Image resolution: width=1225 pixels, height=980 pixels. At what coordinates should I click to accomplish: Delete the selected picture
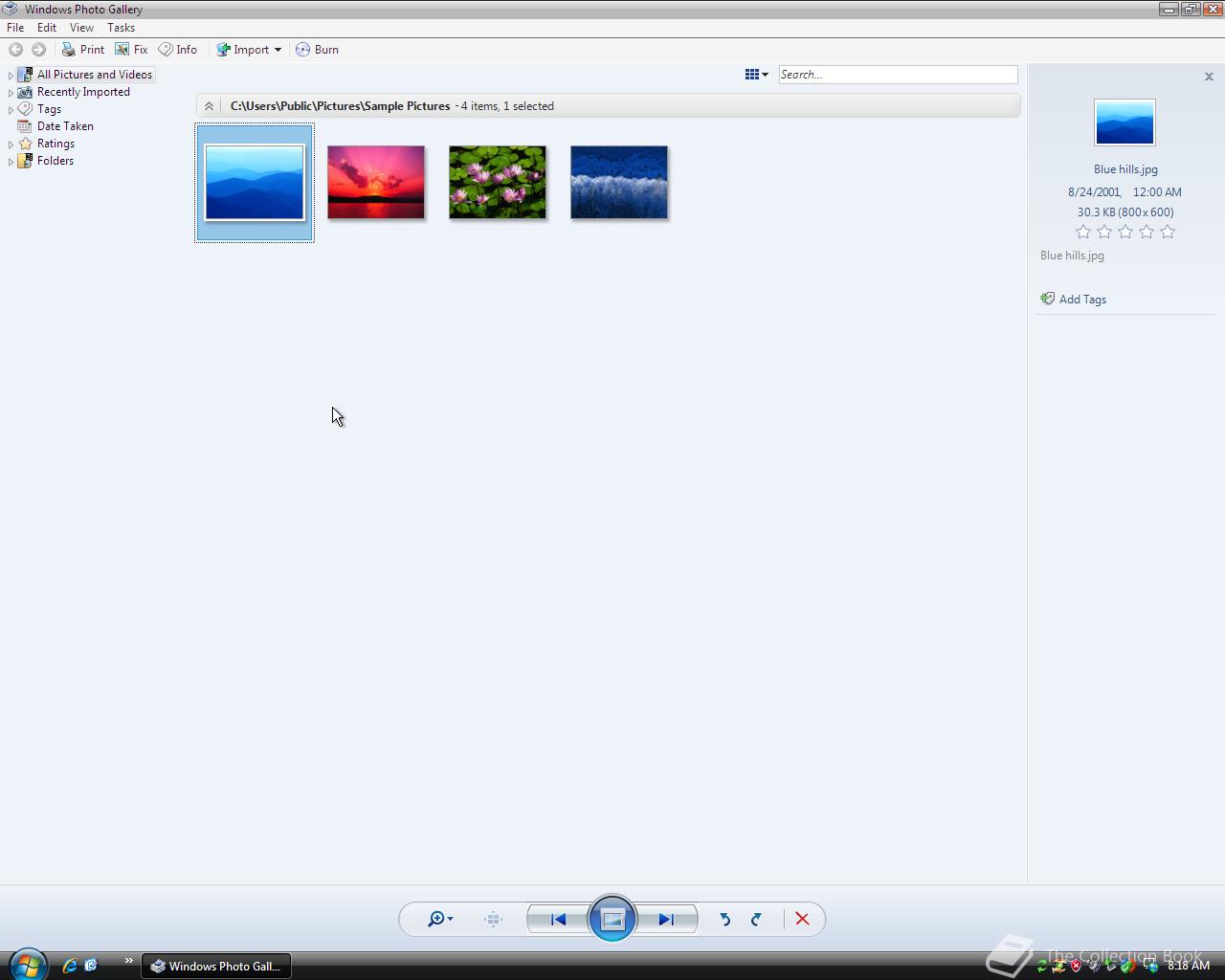[802, 919]
